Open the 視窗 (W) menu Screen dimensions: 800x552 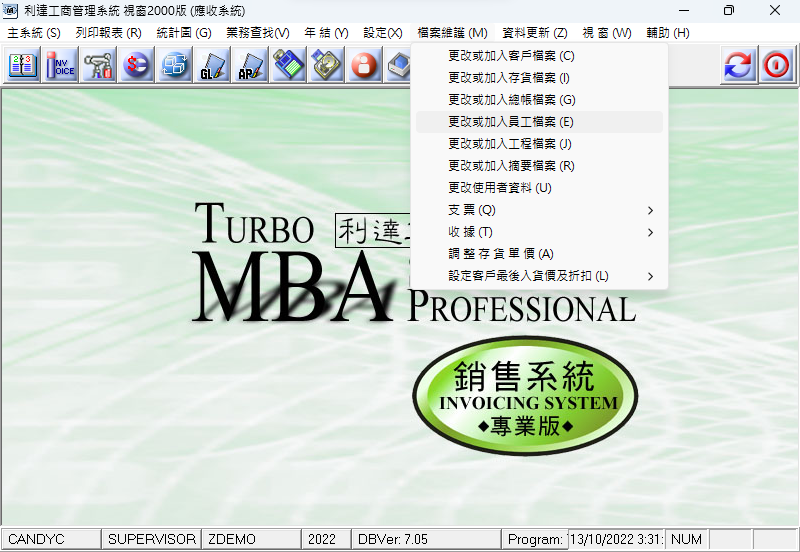(607, 33)
